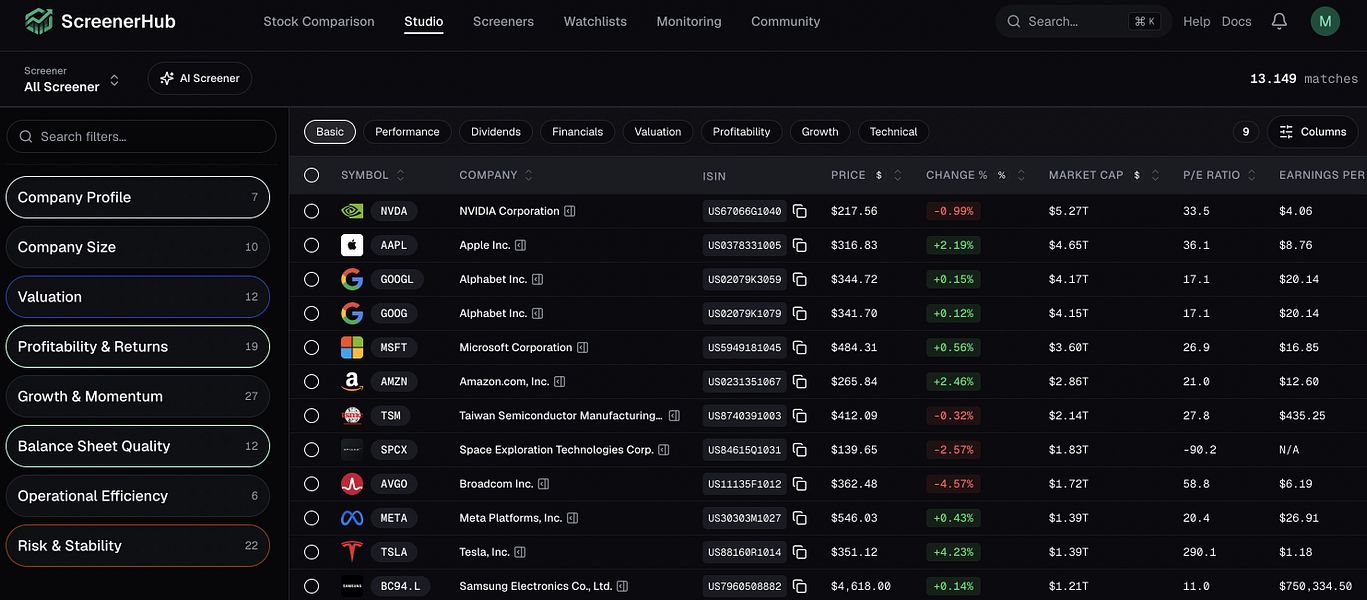Open side panel icon next to Apple Inc.
The image size is (1367, 600).
pyautogui.click(x=521, y=245)
